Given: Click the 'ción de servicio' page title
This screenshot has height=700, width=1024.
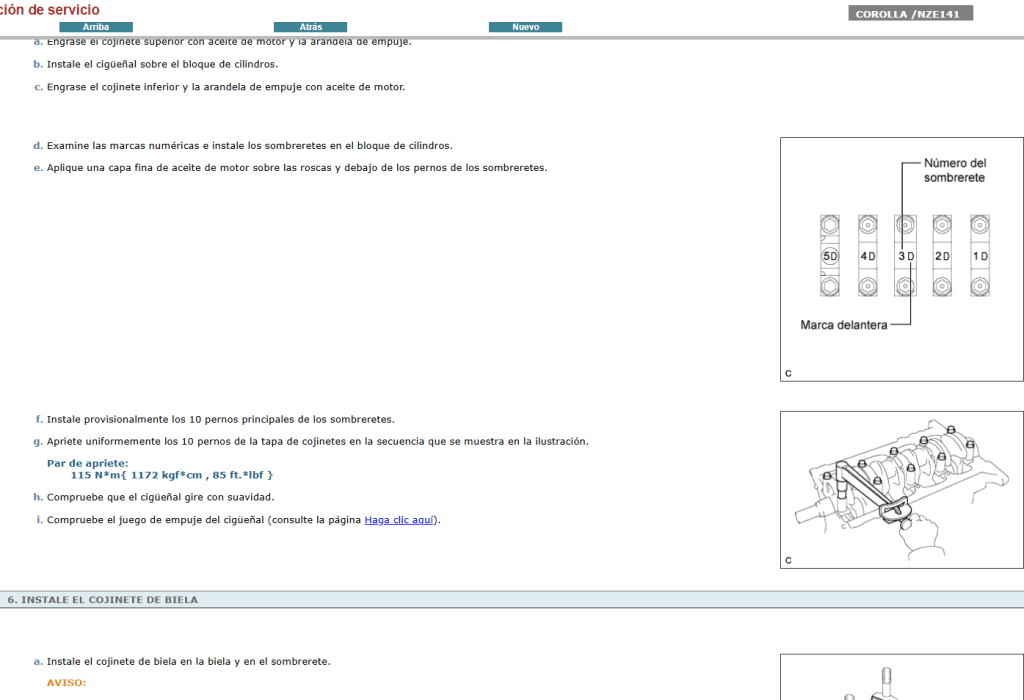Looking at the screenshot, I should pyautogui.click(x=49, y=9).
